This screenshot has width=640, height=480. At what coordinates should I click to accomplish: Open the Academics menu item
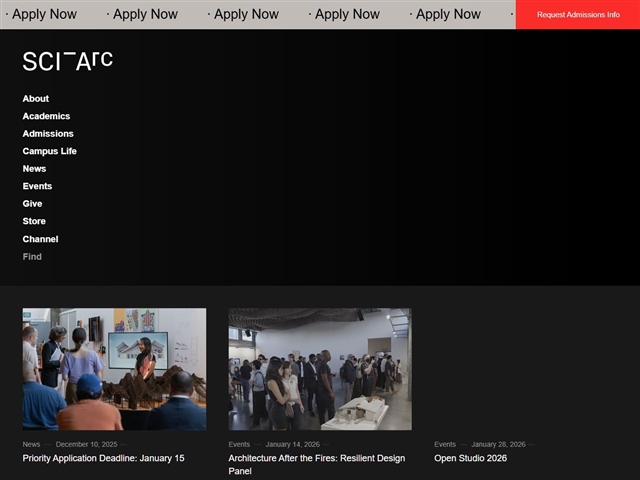[46, 116]
